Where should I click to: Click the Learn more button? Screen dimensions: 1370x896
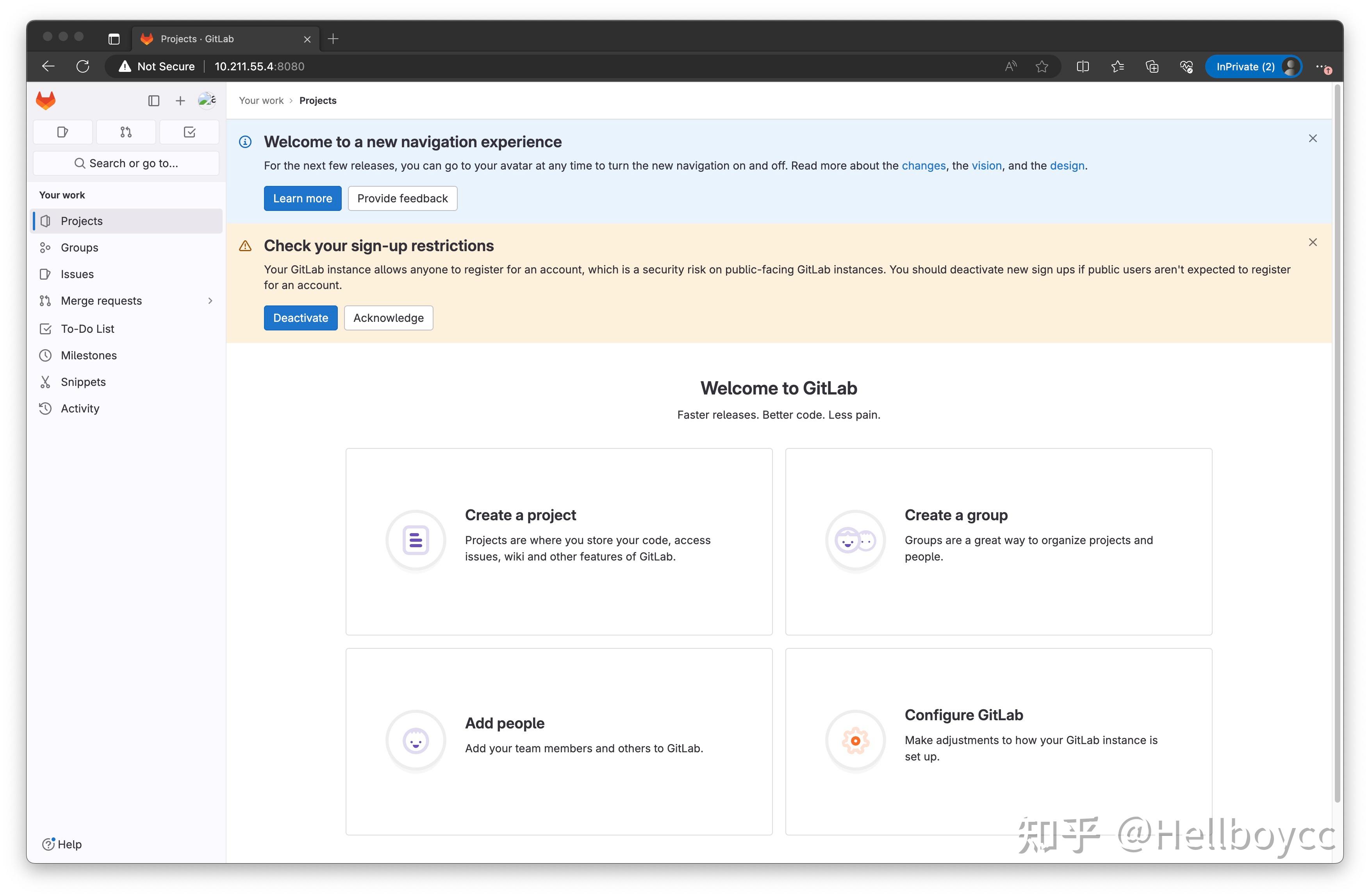tap(302, 198)
